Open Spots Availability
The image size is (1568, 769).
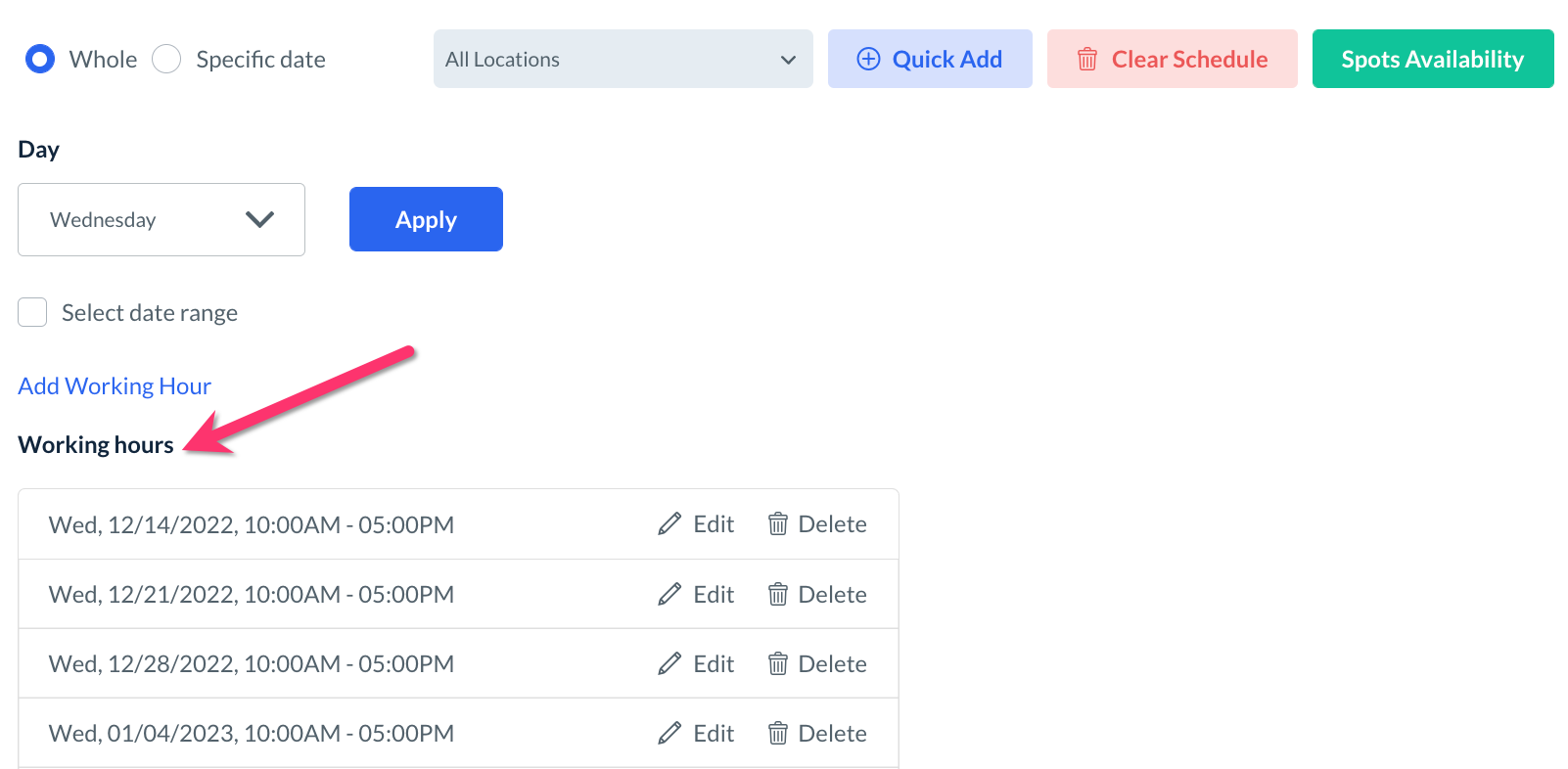1432,60
